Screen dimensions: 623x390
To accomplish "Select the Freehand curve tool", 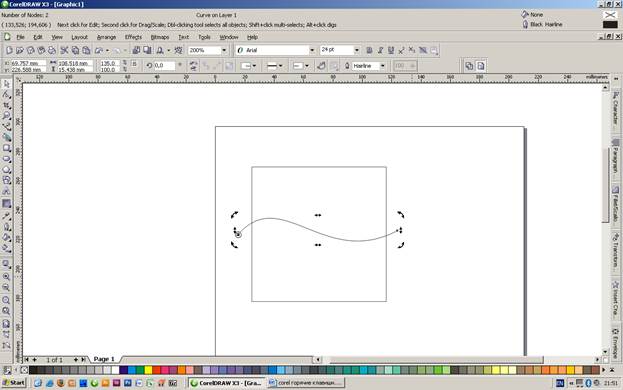I will click(6, 127).
